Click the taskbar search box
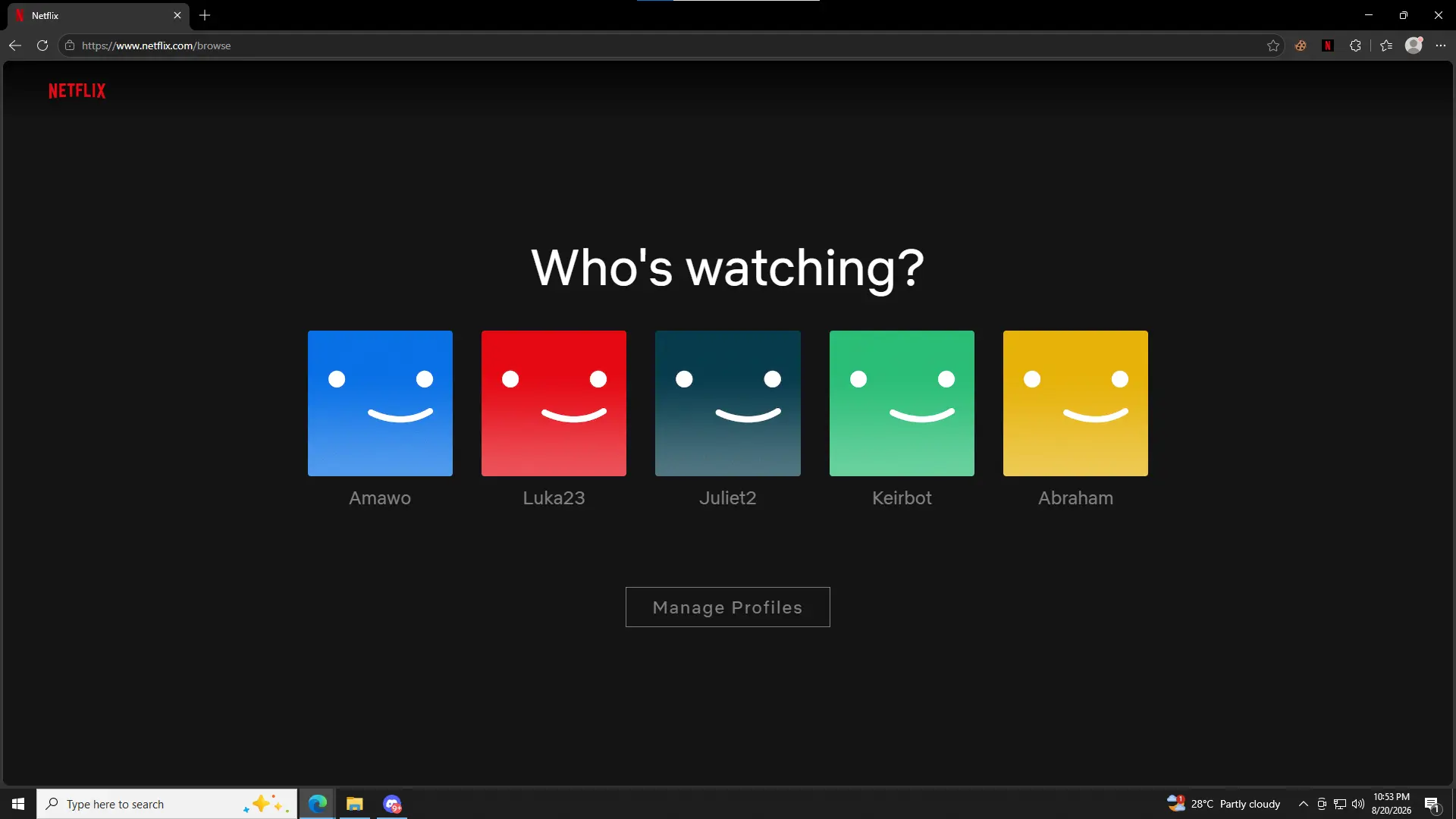Viewport: 1456px width, 819px height. (x=167, y=804)
